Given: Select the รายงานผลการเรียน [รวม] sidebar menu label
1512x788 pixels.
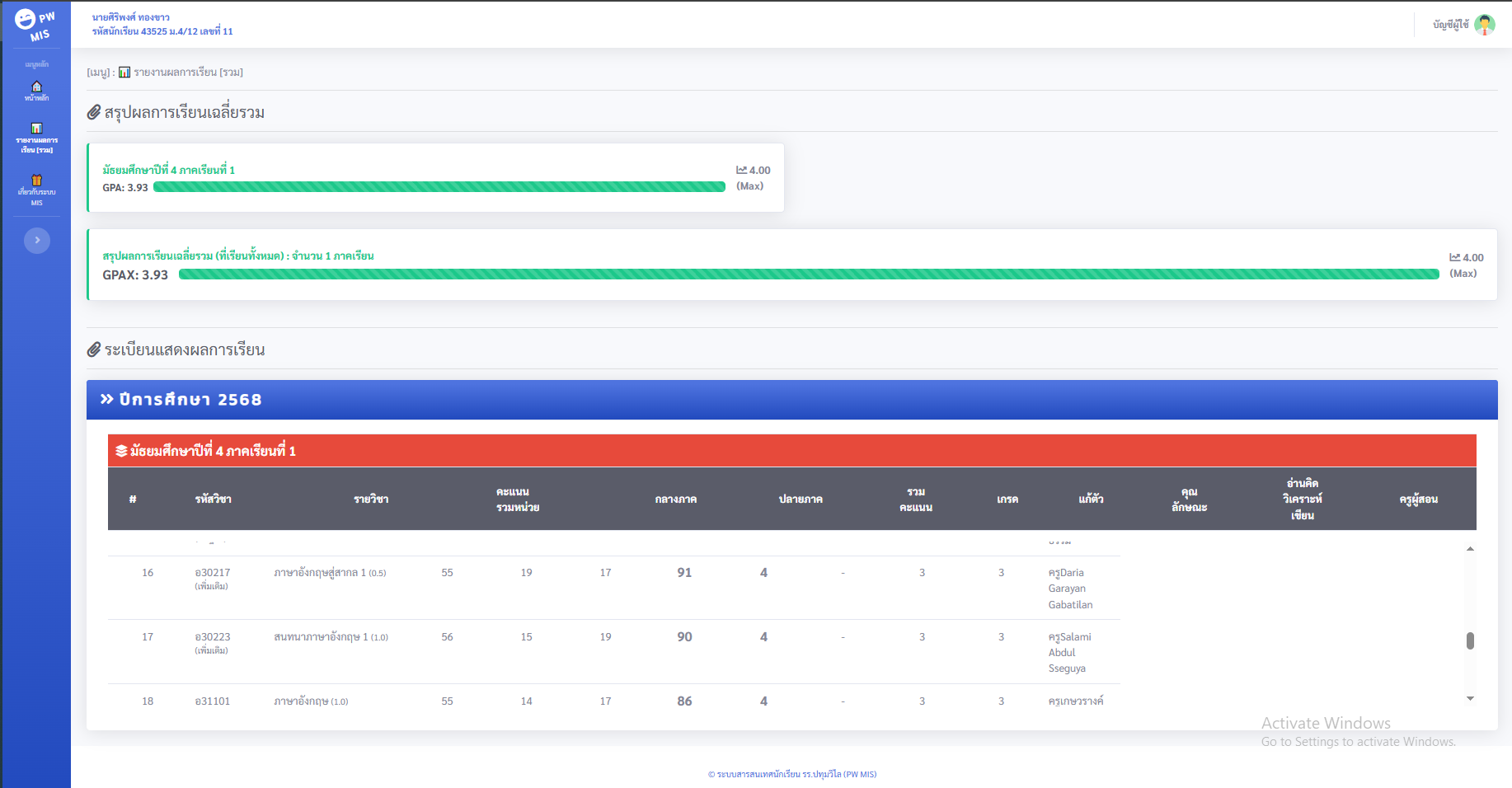Looking at the screenshot, I should click(x=36, y=145).
